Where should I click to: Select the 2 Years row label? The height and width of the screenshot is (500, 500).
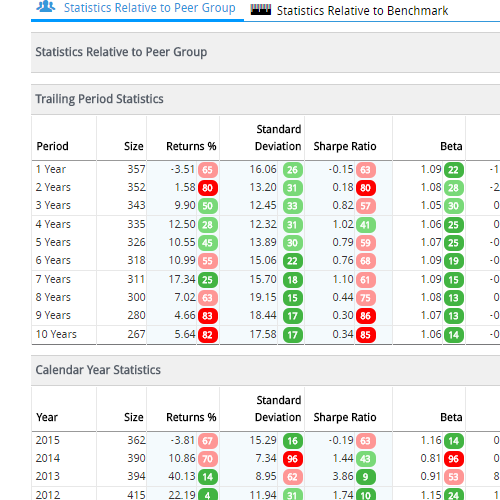pyautogui.click(x=53, y=187)
